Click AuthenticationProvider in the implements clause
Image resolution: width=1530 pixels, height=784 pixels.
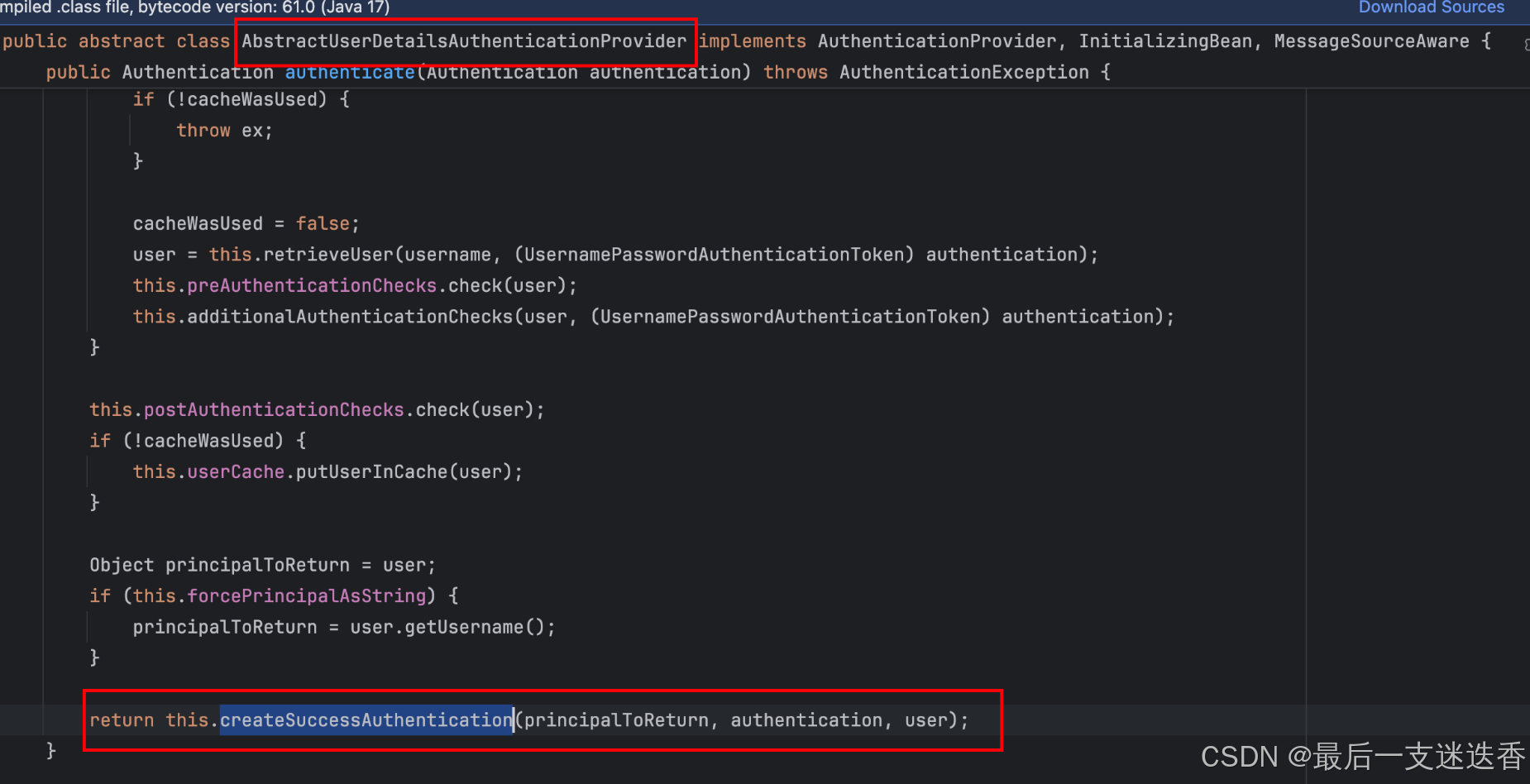(937, 41)
